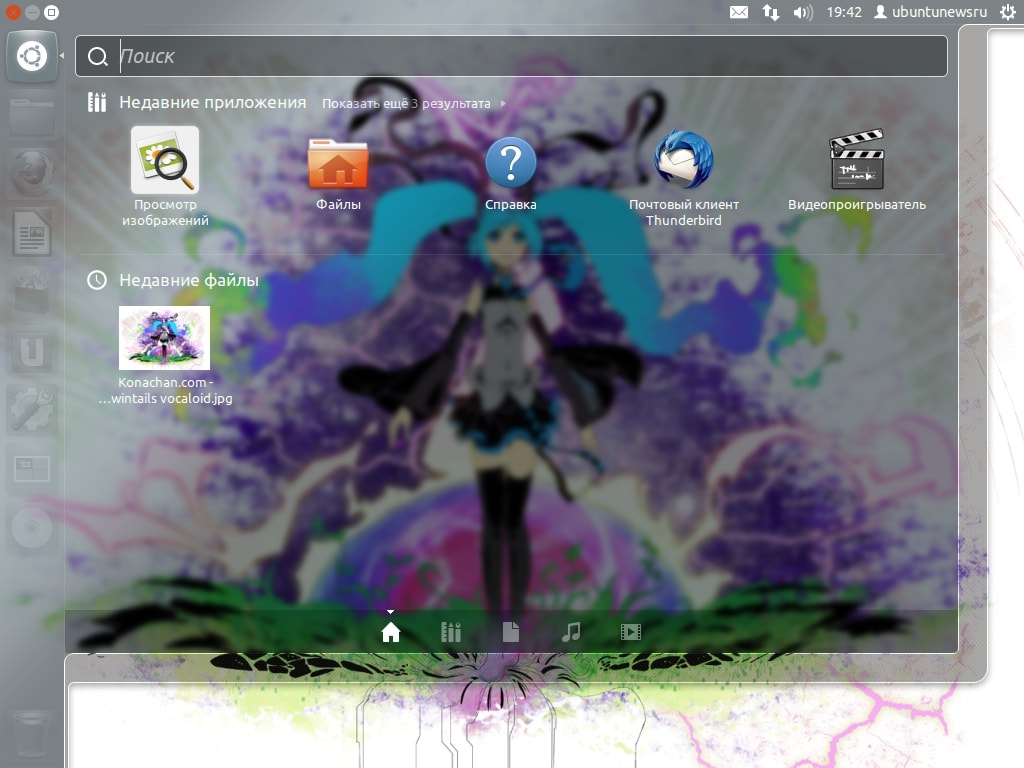The height and width of the screenshot is (768, 1024).
Task: Click the minimize button of the Dash
Action: point(32,12)
